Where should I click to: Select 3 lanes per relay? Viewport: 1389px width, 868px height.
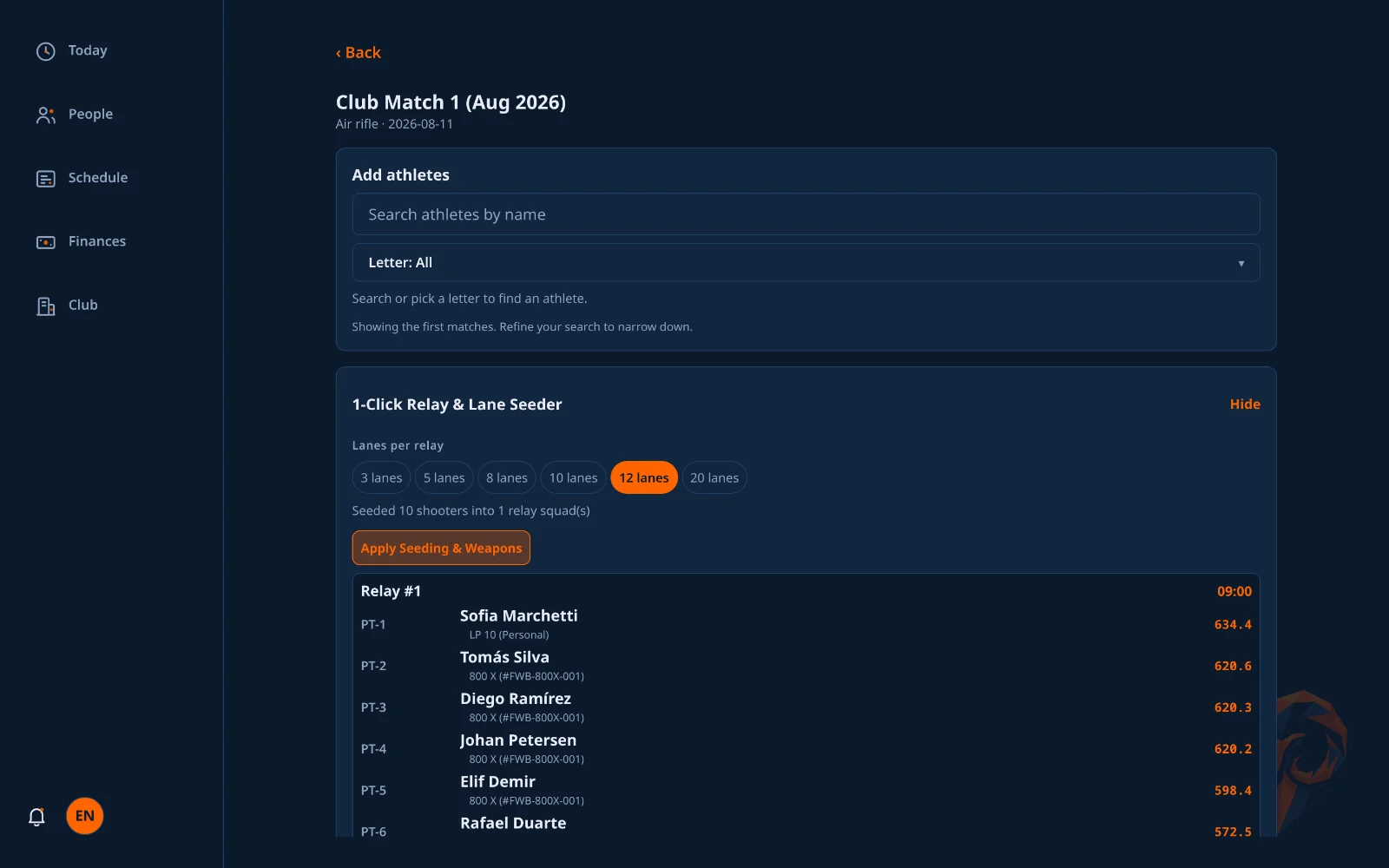point(381,477)
